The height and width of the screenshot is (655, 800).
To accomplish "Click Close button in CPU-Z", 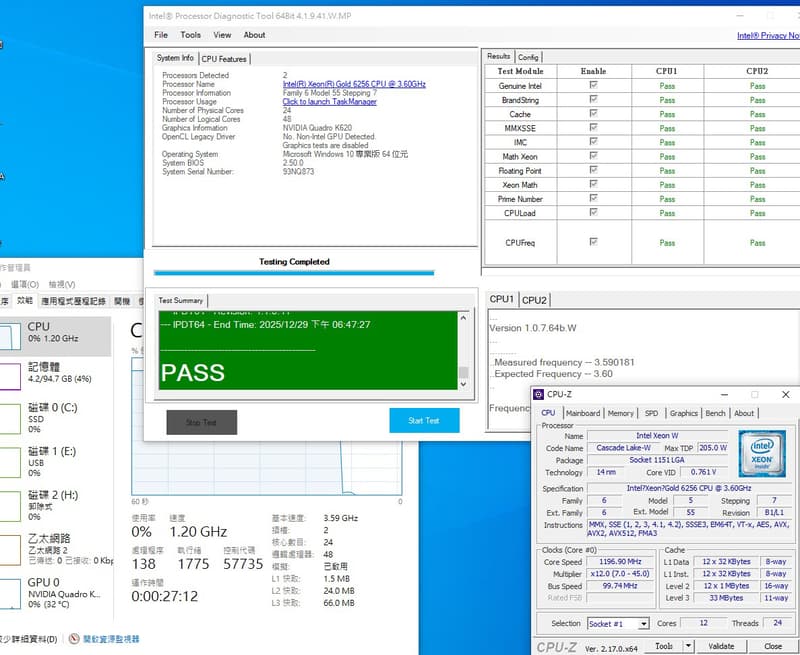I will tap(773, 646).
